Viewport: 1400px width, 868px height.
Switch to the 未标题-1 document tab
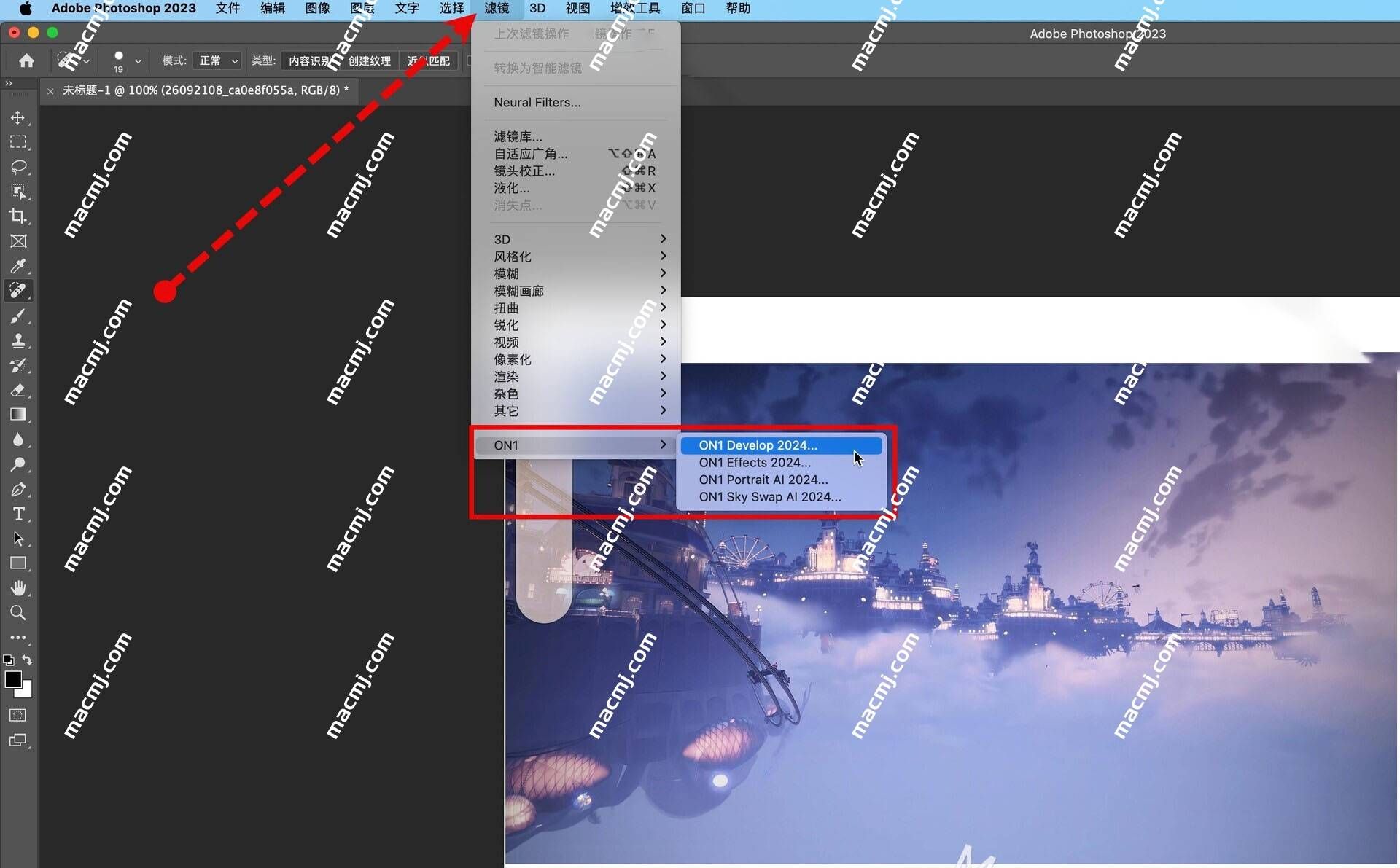[x=205, y=90]
